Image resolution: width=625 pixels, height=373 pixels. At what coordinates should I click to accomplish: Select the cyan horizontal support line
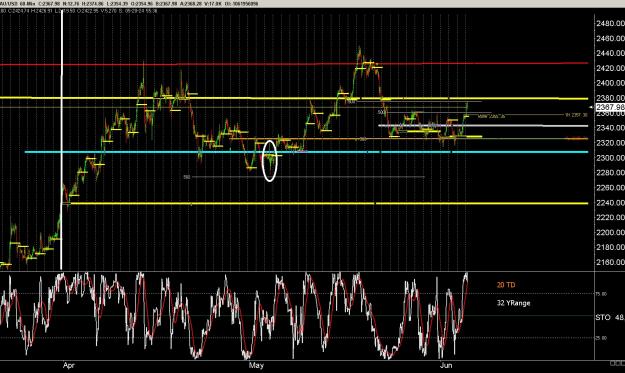(x=306, y=152)
